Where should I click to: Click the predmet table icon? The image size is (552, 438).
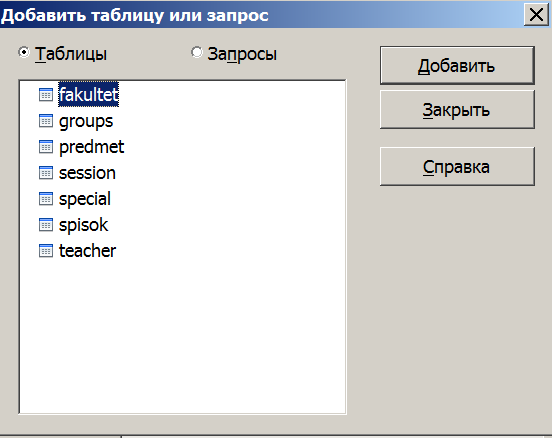pos(46,146)
